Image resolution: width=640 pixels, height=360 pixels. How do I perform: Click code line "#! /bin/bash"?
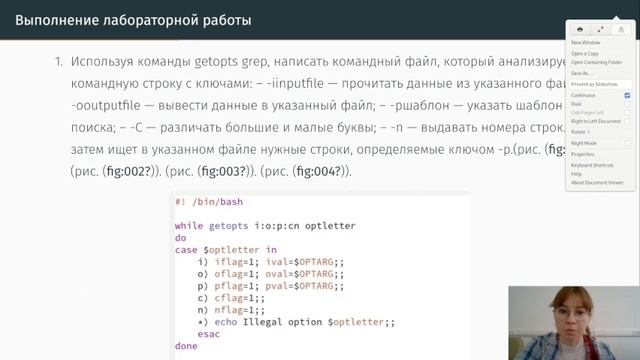(209, 202)
